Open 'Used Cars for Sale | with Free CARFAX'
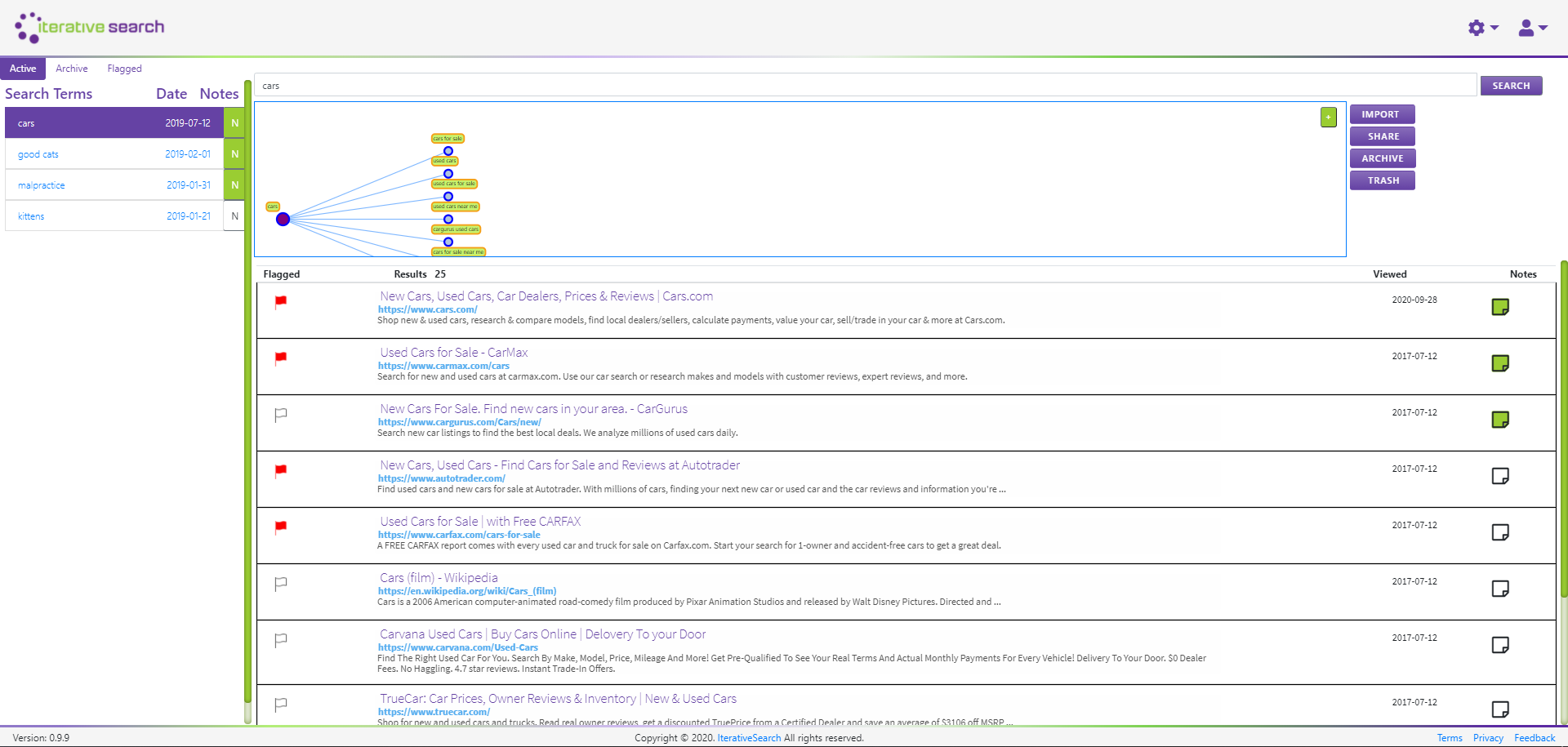This screenshot has height=747, width=1568. coord(480,522)
